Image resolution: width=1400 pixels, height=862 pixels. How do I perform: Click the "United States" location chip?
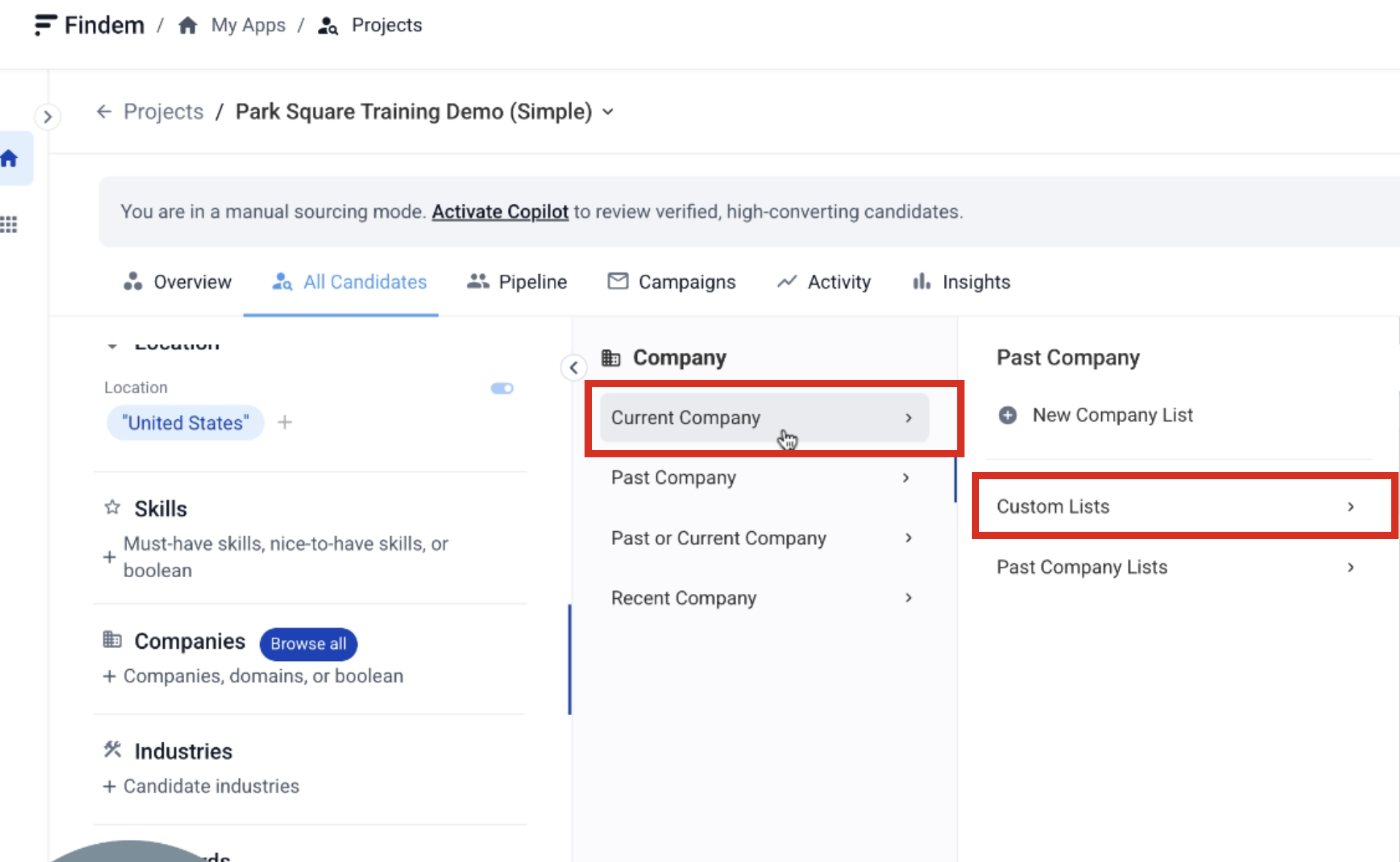tap(186, 422)
